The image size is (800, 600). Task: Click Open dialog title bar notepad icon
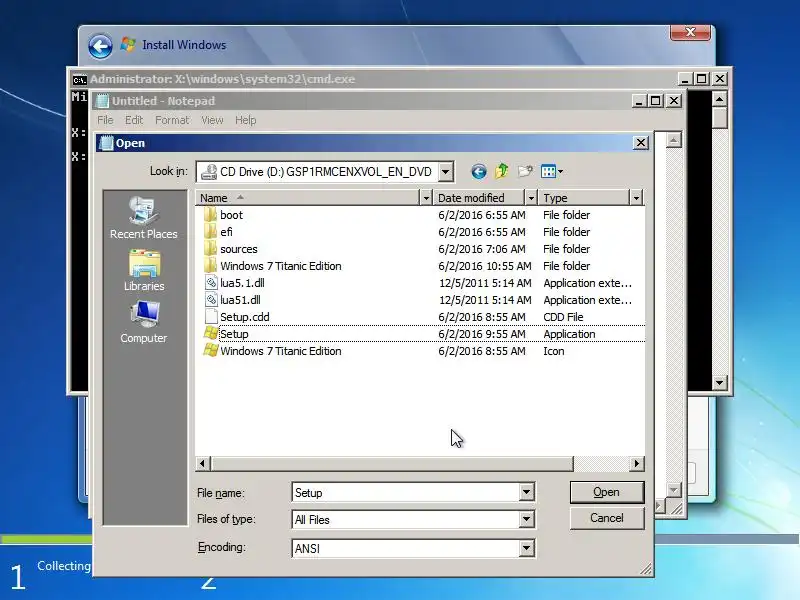[x=106, y=143]
